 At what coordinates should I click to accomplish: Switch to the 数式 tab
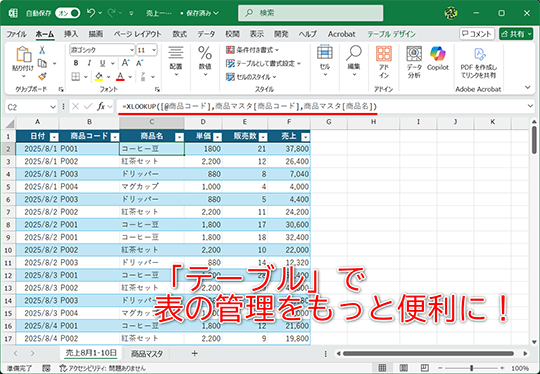179,34
